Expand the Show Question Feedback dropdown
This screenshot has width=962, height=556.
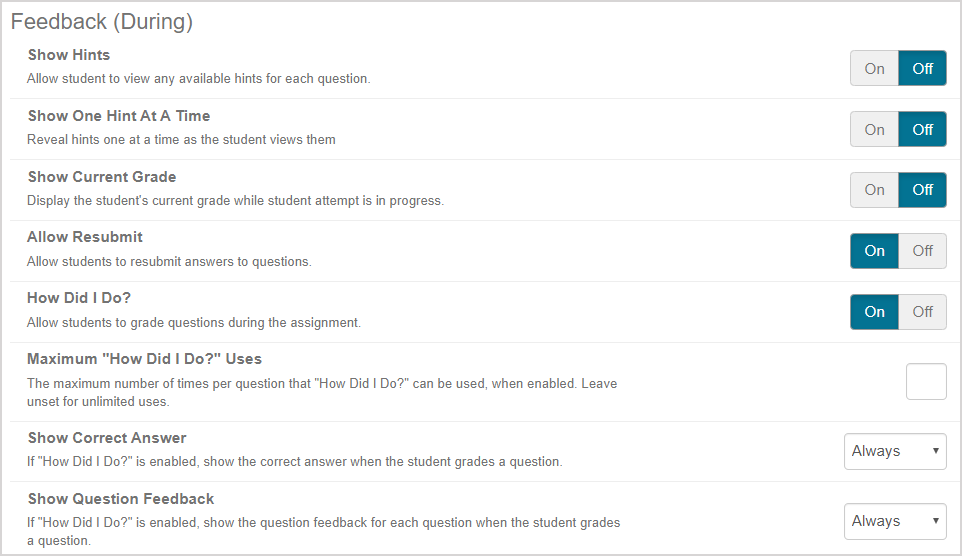click(x=895, y=521)
